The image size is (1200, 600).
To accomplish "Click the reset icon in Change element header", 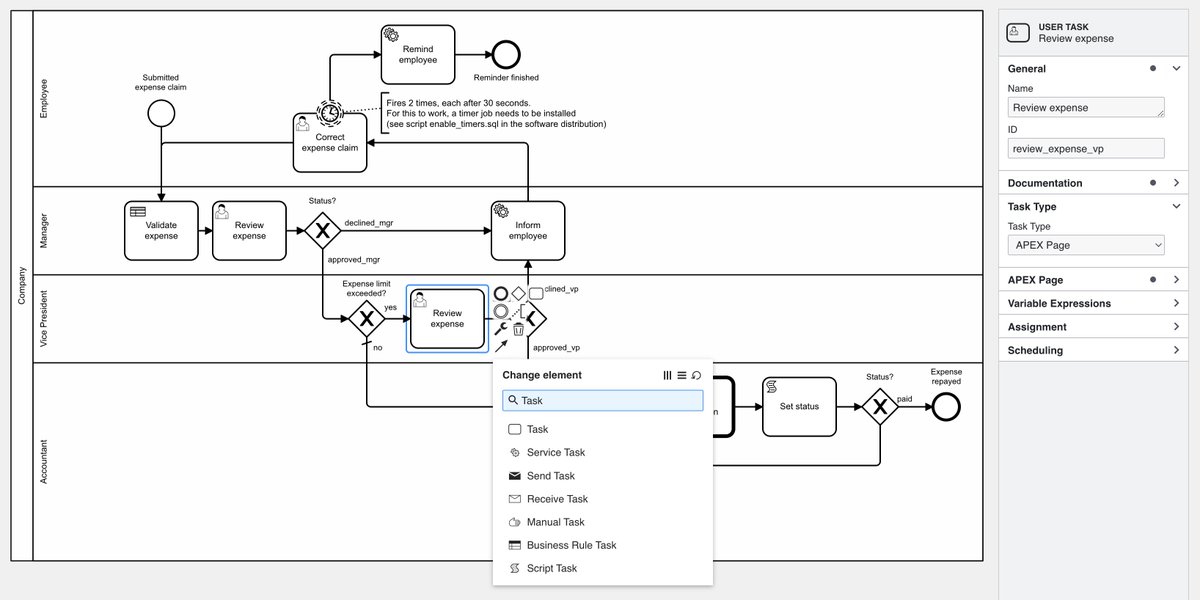I will pyautogui.click(x=696, y=375).
